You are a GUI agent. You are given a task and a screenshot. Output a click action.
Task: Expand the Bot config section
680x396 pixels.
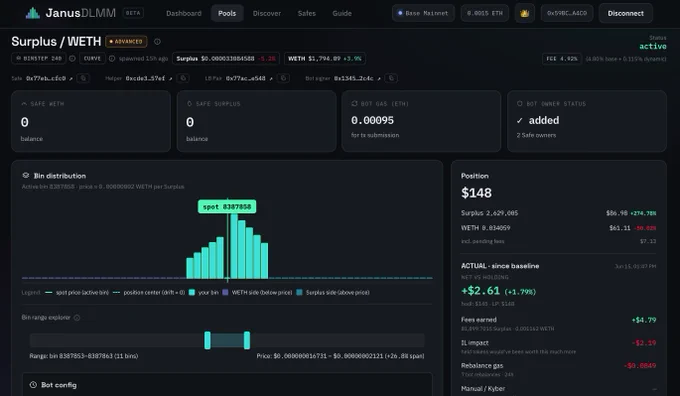(227, 385)
